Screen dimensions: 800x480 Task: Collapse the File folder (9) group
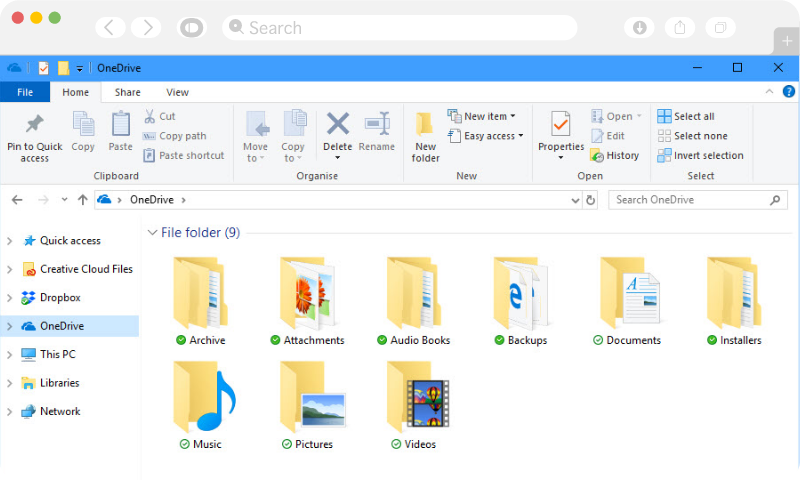click(152, 233)
